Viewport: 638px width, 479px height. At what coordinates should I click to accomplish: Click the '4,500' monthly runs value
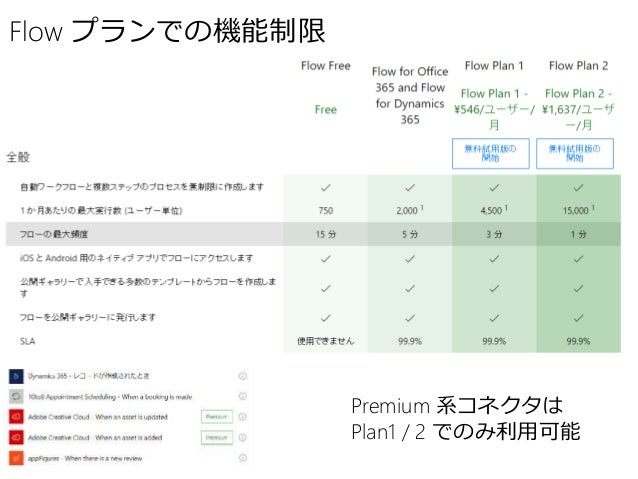tap(492, 210)
